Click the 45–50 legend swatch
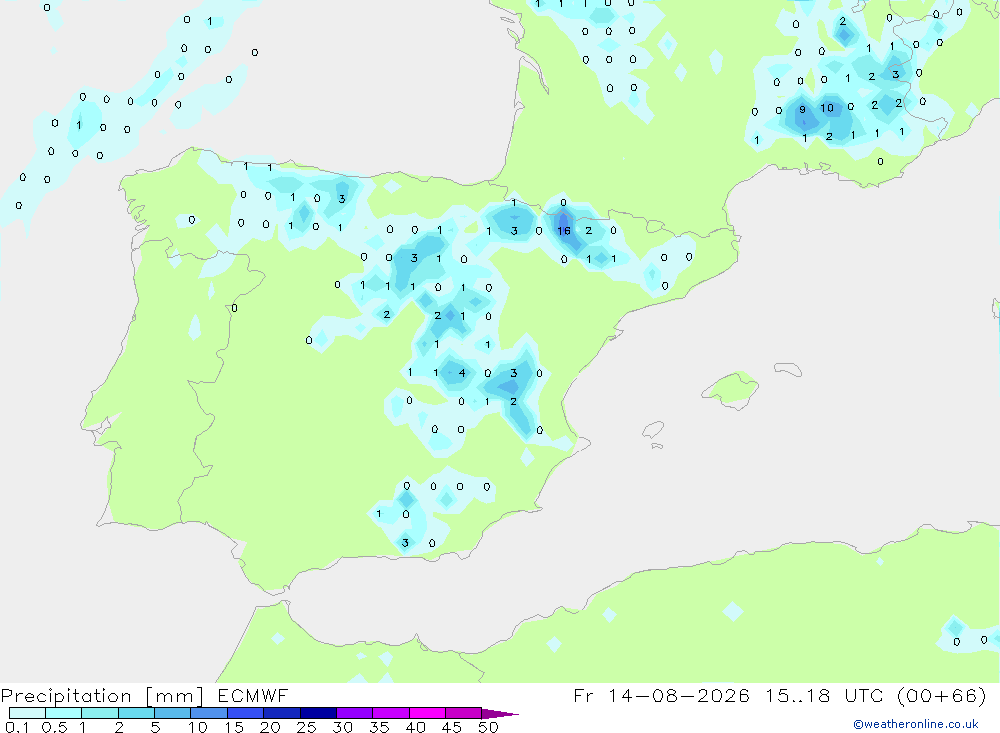 464,713
